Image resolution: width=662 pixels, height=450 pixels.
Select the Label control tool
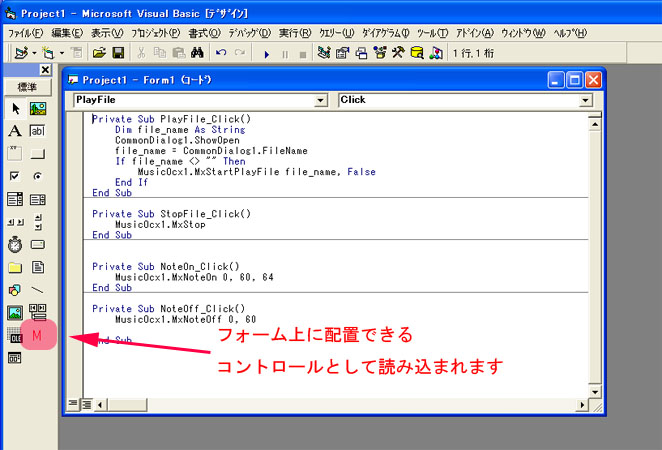click(15, 131)
